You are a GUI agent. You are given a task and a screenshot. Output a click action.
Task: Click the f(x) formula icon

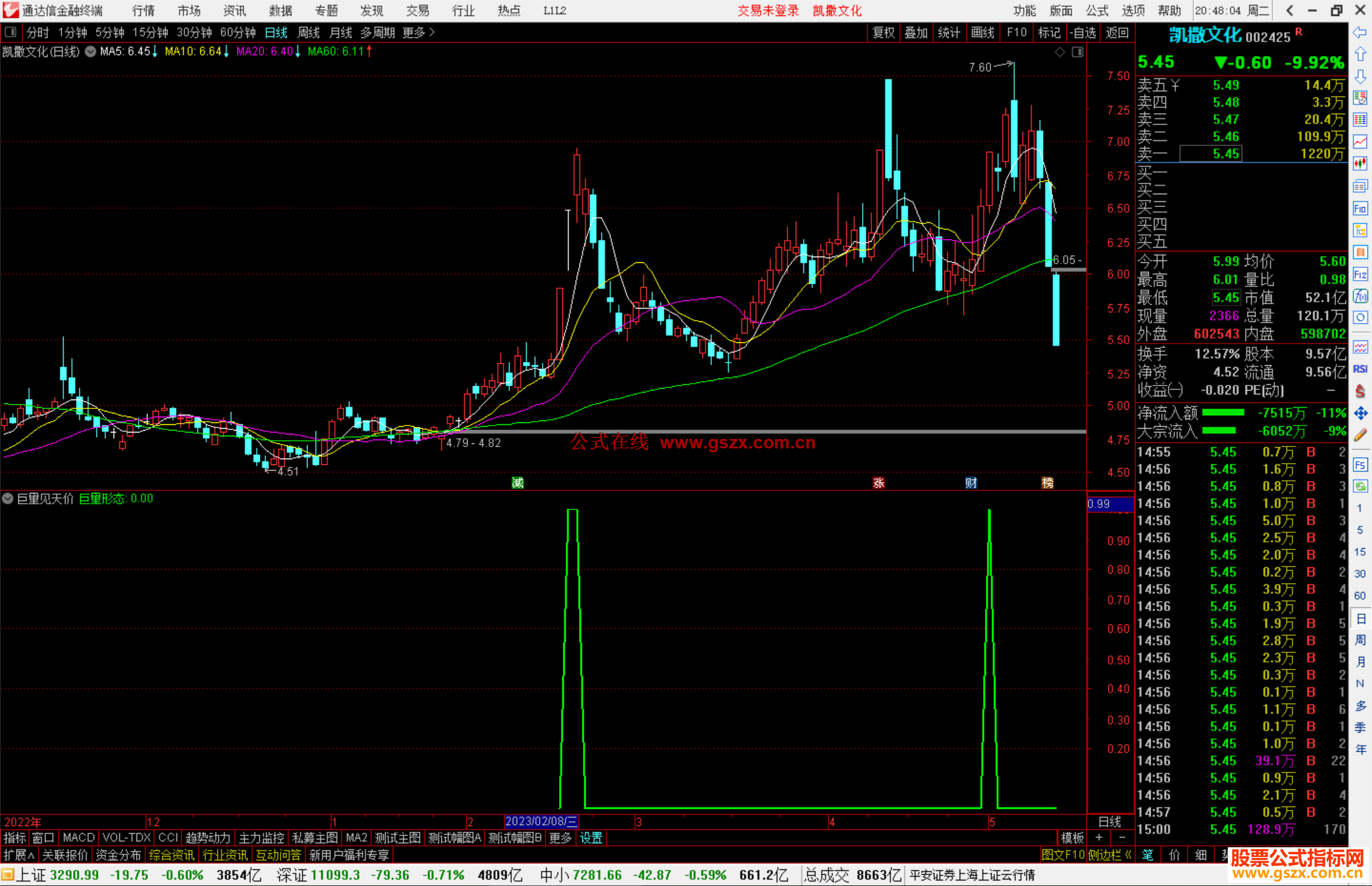pos(1360,296)
